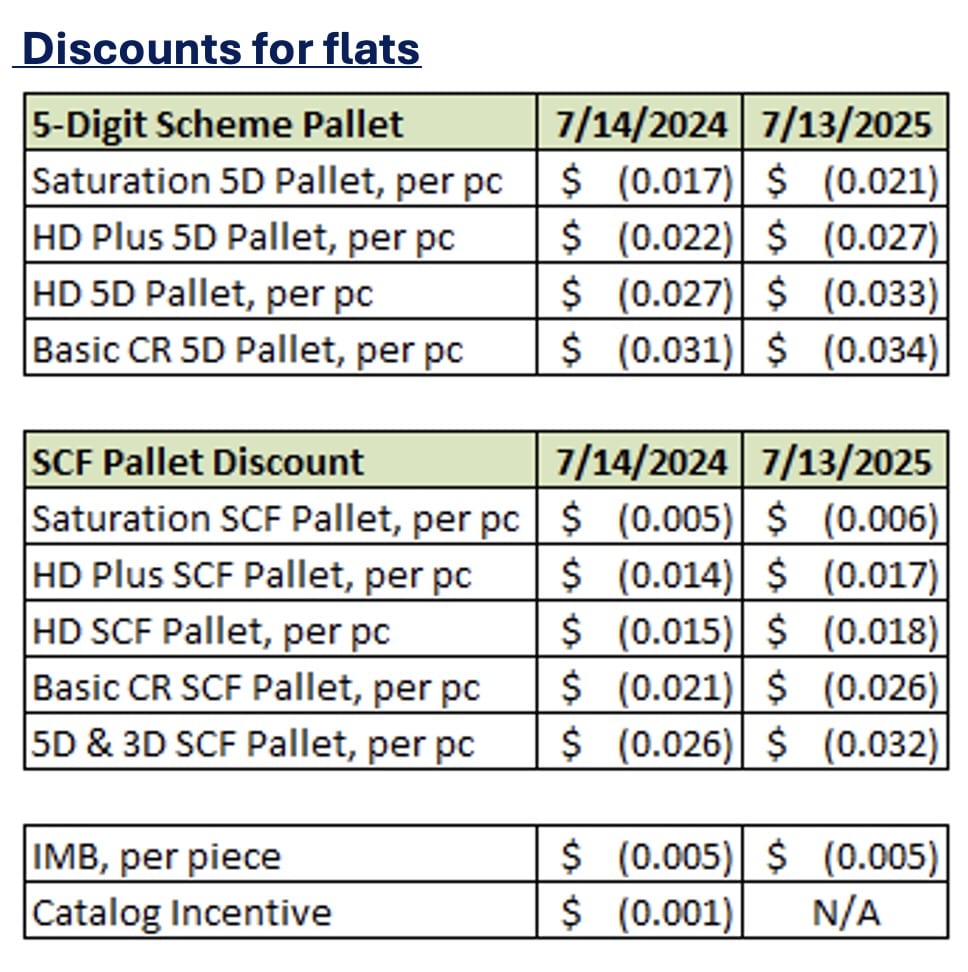
Task: Click the "Saturation SCF Pallet, per pc" label
Action: 275,518
